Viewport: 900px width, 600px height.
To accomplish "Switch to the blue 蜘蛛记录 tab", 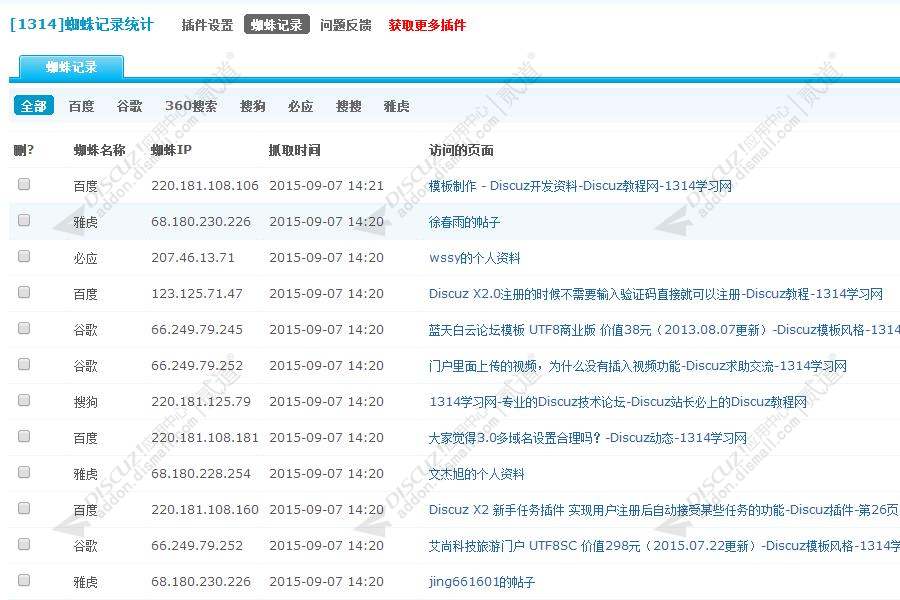I will tap(71, 67).
